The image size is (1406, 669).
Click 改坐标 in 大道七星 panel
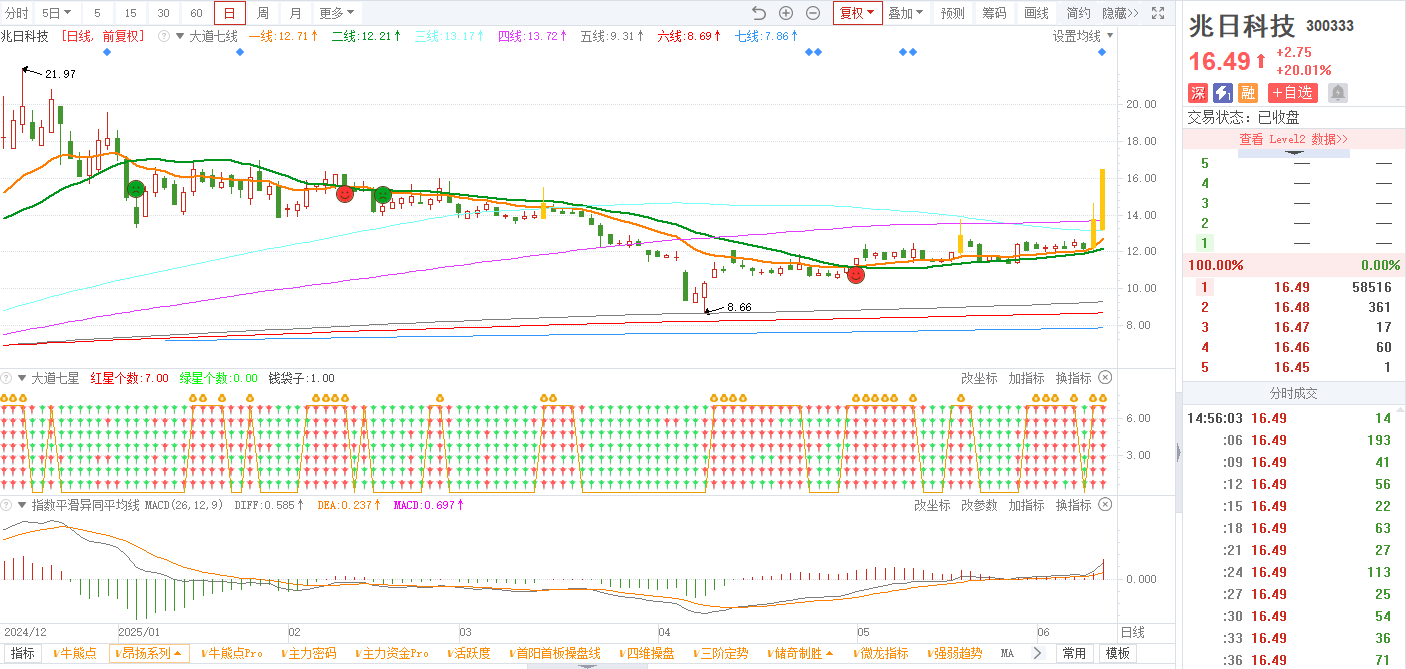pos(979,378)
